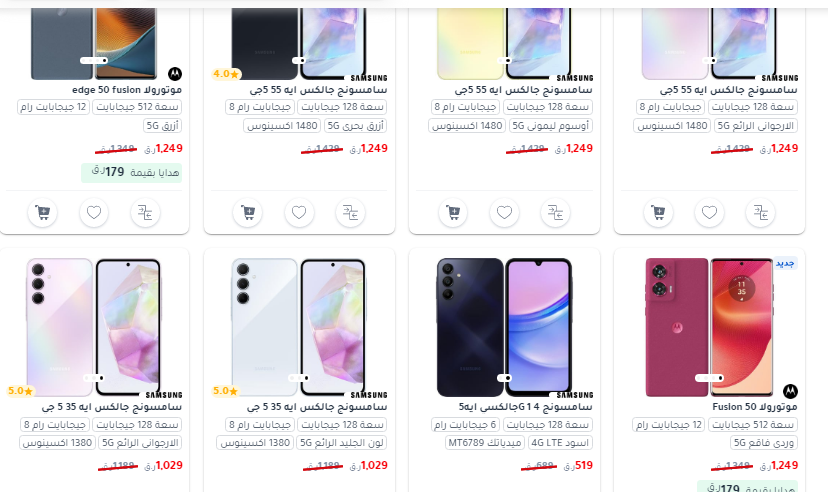Compare the navy blue Galaxy A55
The width and height of the screenshot is (828, 492).
click(350, 213)
